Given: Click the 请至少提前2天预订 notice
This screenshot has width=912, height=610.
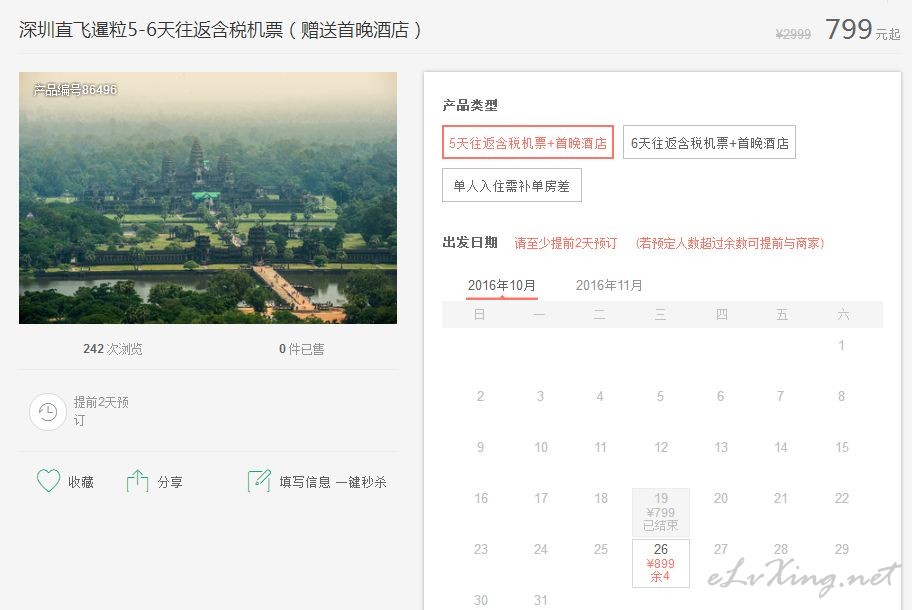Looking at the screenshot, I should click(x=565, y=243).
